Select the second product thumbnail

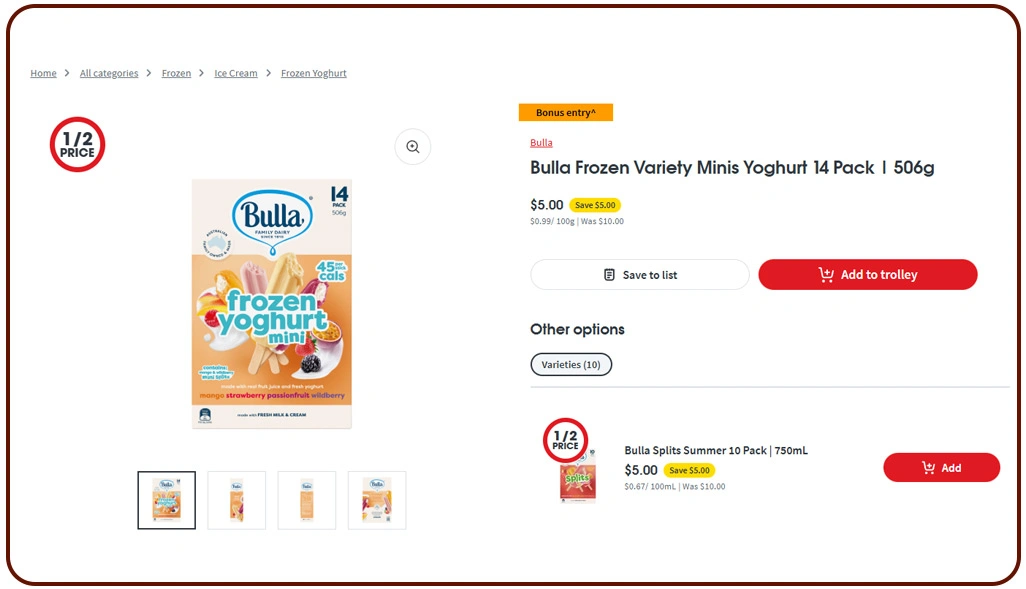click(x=236, y=500)
